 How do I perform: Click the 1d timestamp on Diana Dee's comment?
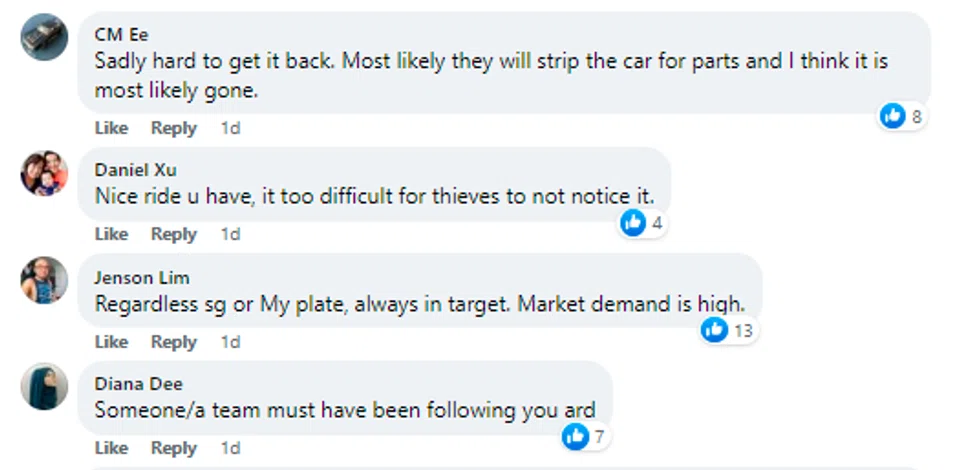click(x=230, y=448)
